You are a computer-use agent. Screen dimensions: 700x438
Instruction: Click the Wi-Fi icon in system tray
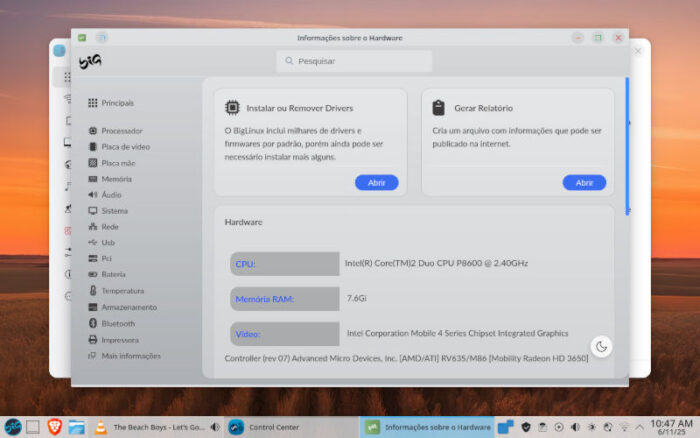(624, 427)
